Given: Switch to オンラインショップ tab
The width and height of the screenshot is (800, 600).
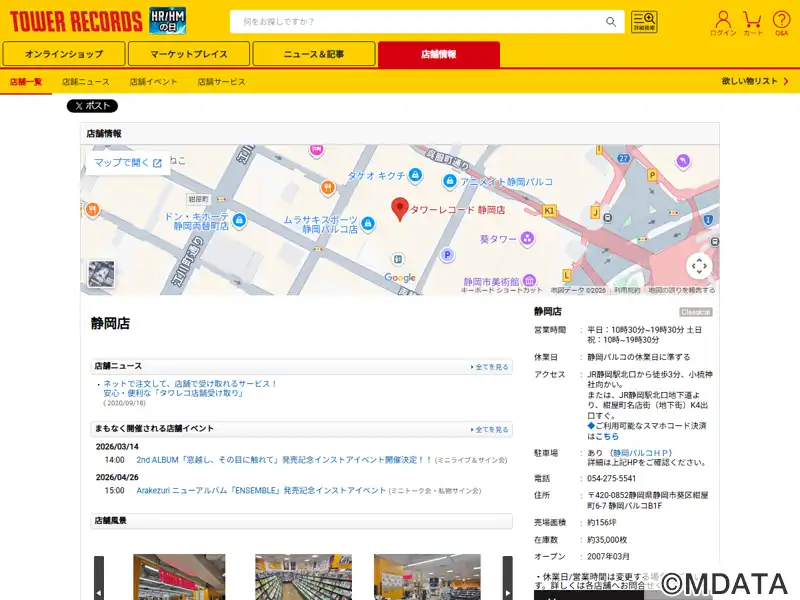Looking at the screenshot, I should tap(64, 54).
